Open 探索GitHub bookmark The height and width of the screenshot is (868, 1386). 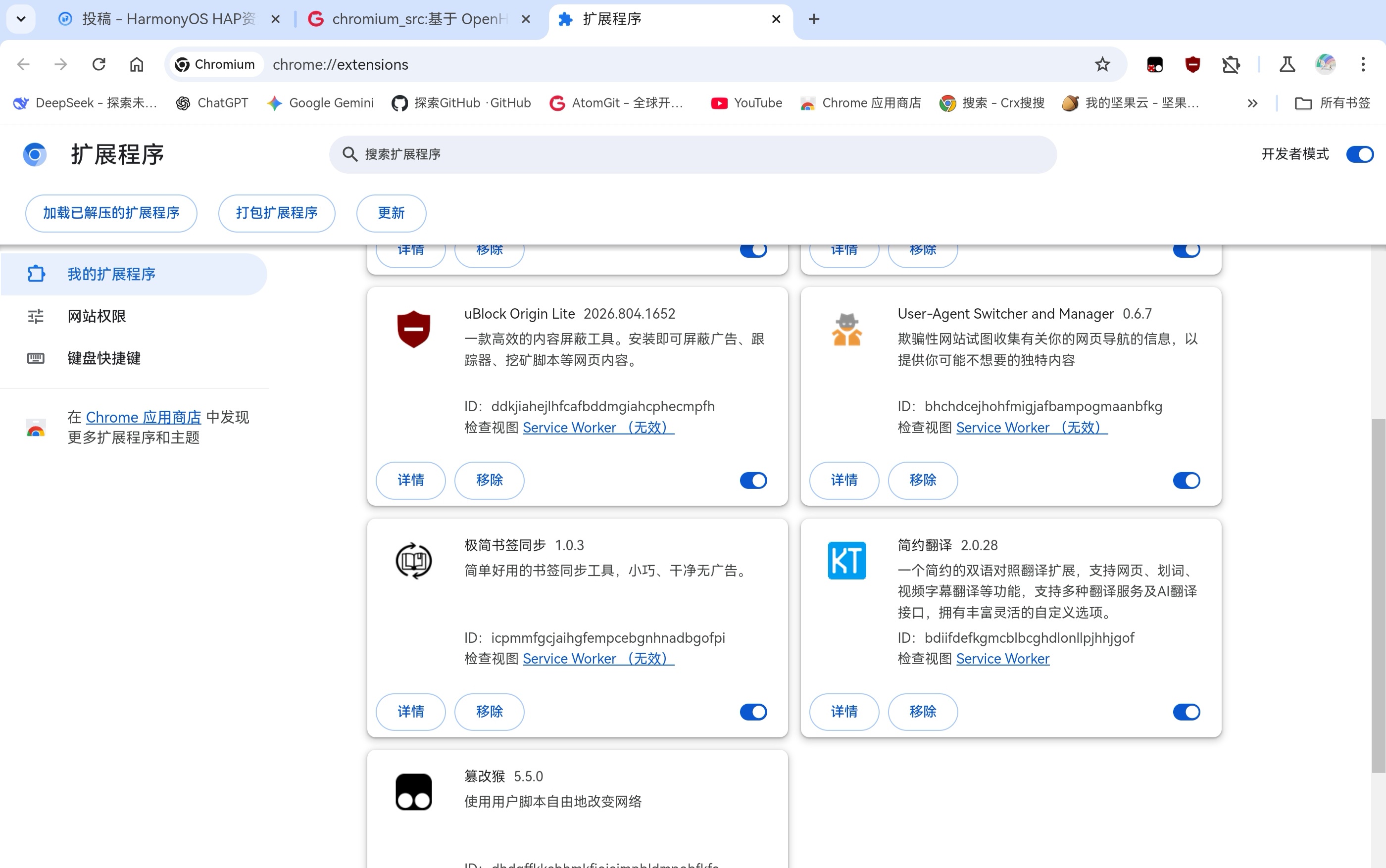461,103
